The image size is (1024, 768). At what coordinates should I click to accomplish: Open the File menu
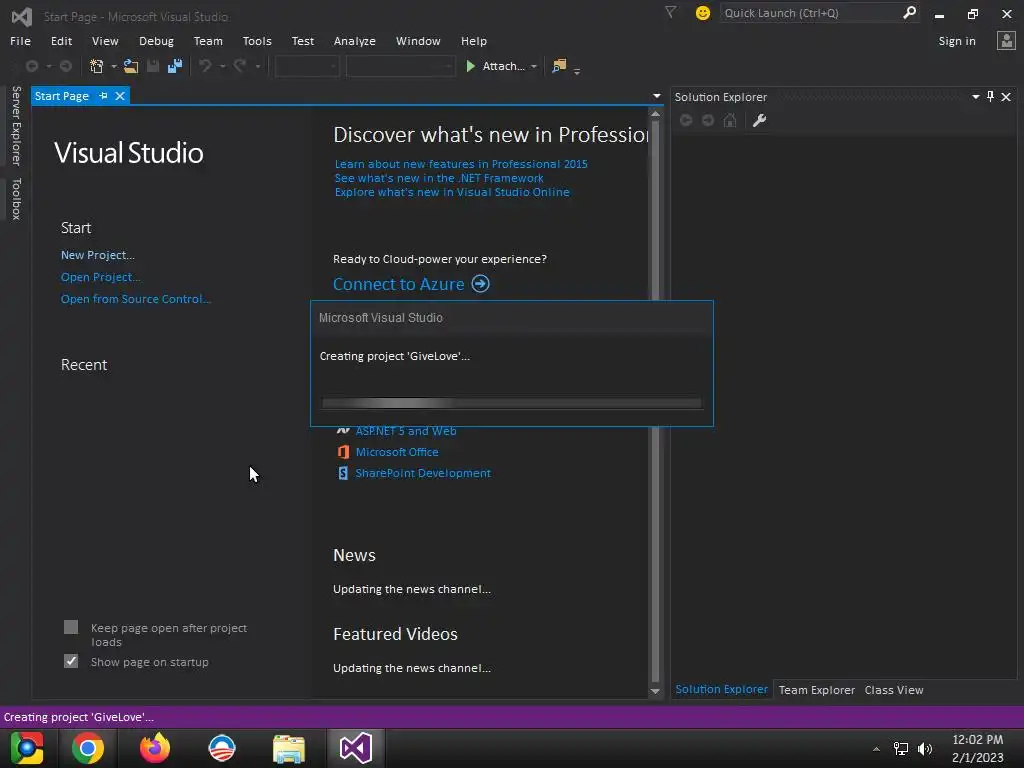click(x=20, y=40)
